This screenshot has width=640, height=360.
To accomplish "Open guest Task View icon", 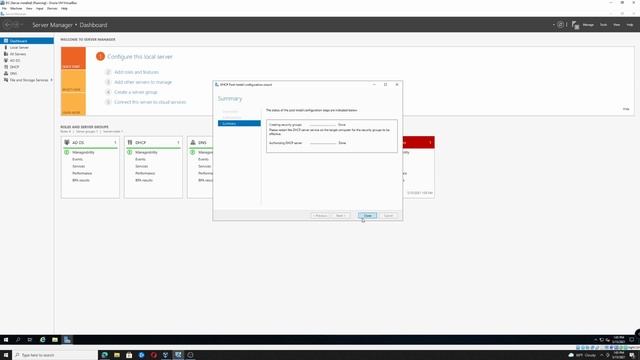I will click(x=30, y=340).
